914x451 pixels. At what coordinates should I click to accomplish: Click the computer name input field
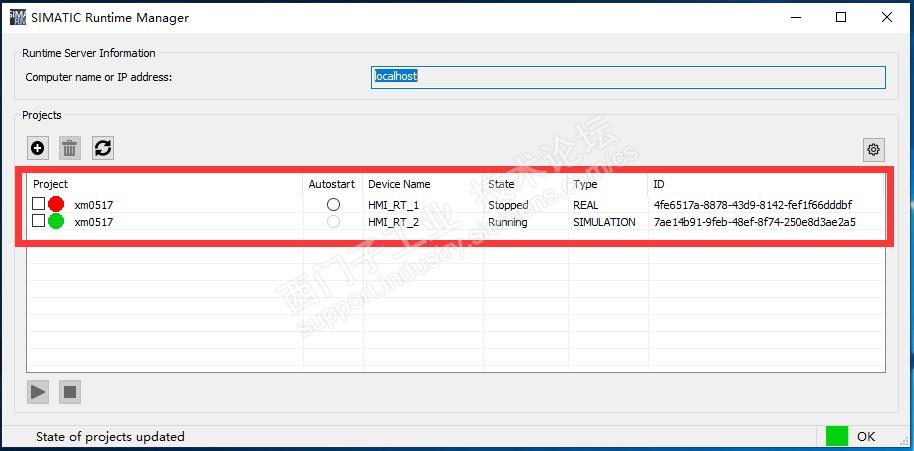tap(628, 77)
